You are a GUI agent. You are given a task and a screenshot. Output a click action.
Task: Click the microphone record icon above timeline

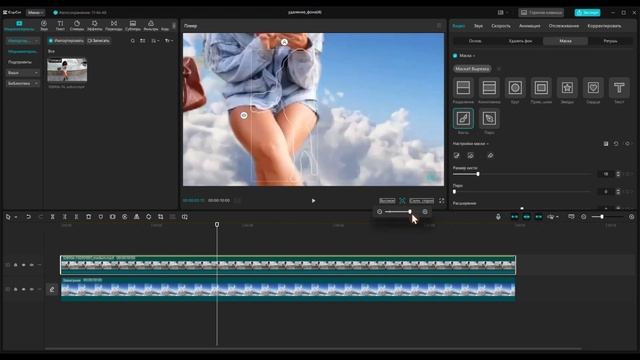(x=498, y=217)
